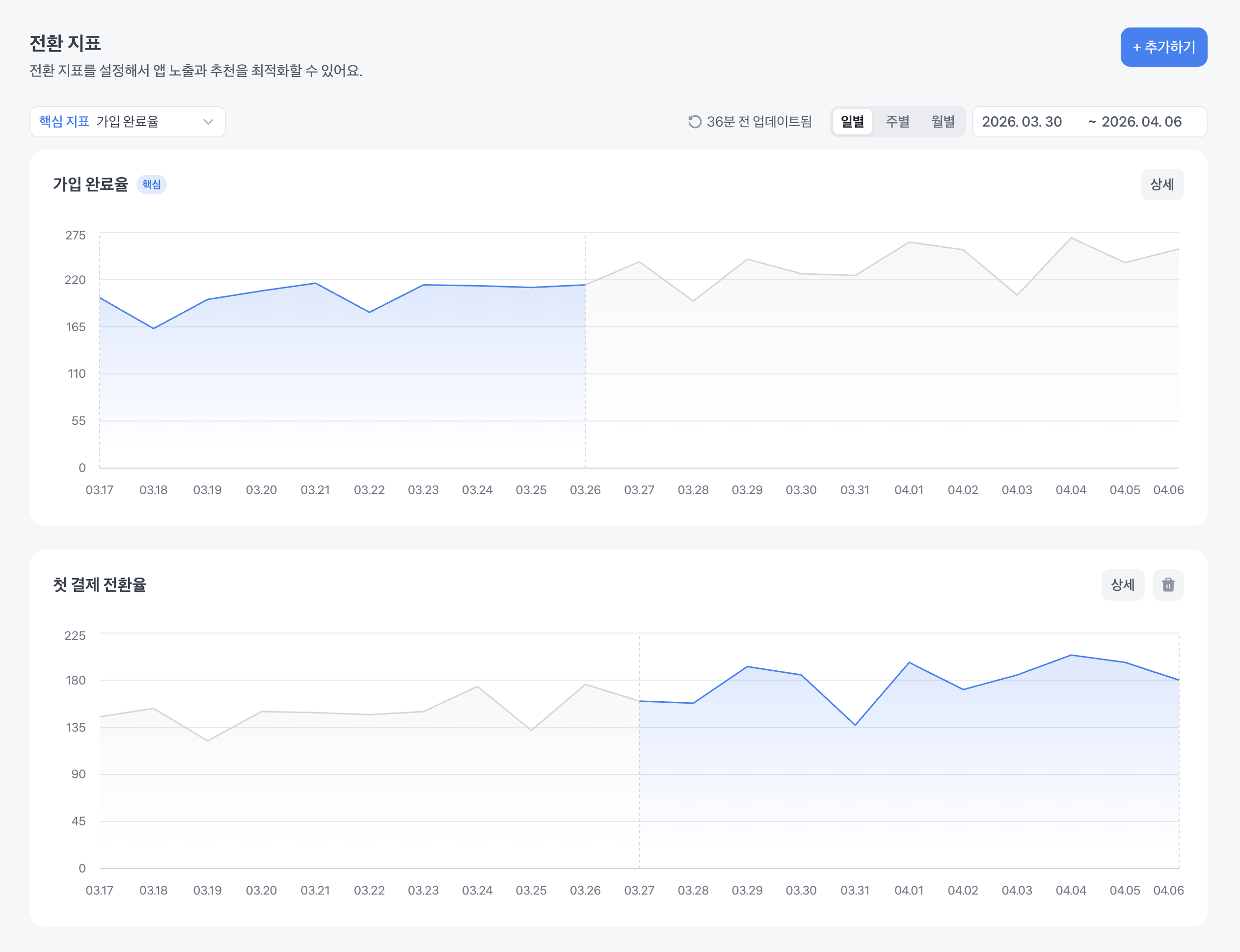Click the end date 2026. 04. 06
This screenshot has width=1240, height=952.
(x=1141, y=122)
